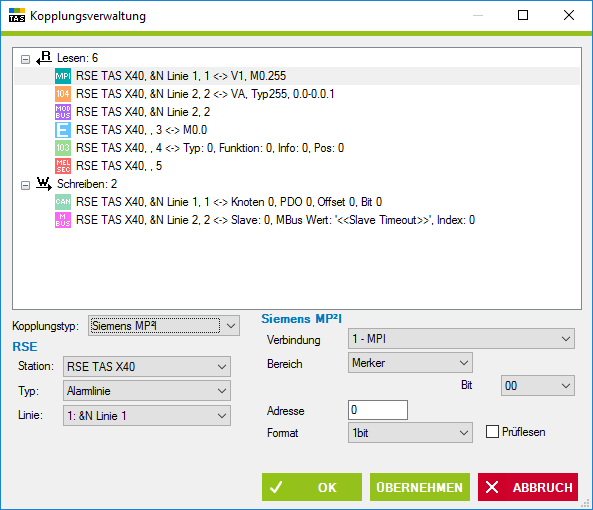This screenshot has height=510, width=593.
Task: Click the MPI icon in the Lesen list
Action: pos(63,76)
